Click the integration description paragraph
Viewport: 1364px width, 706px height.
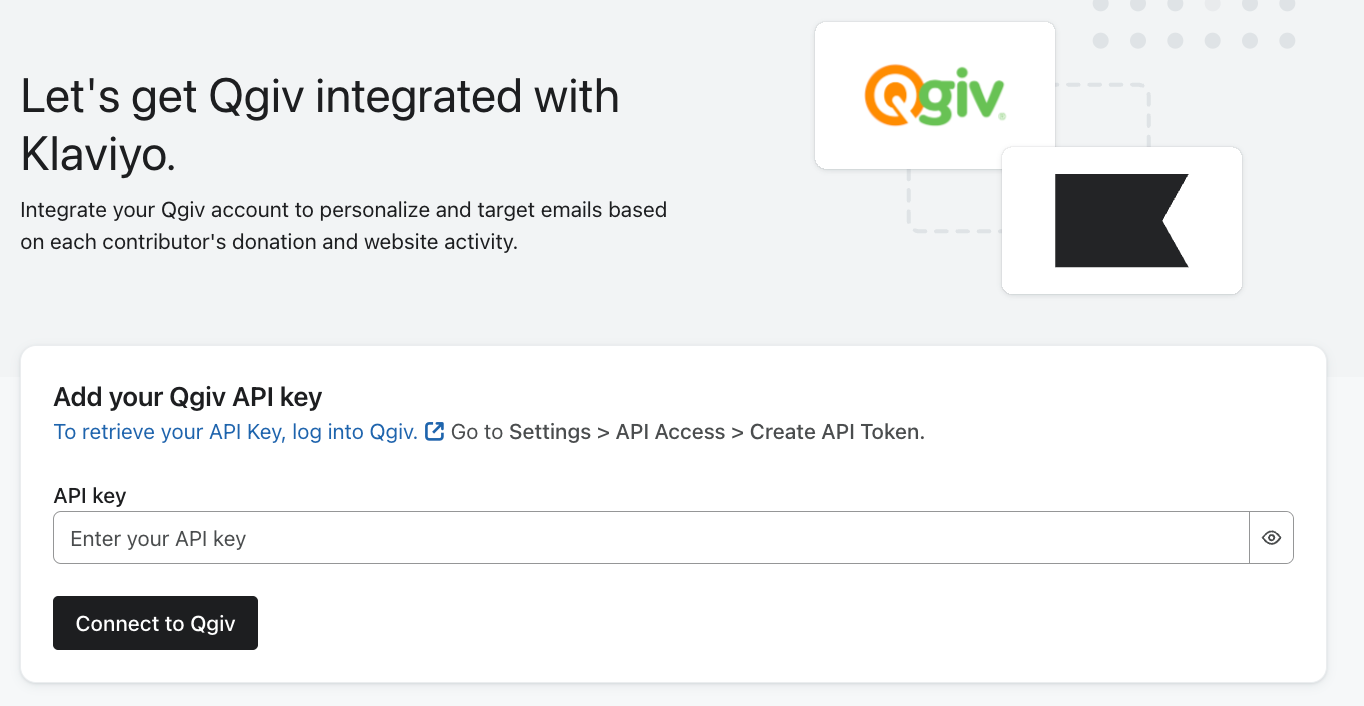tap(343, 226)
